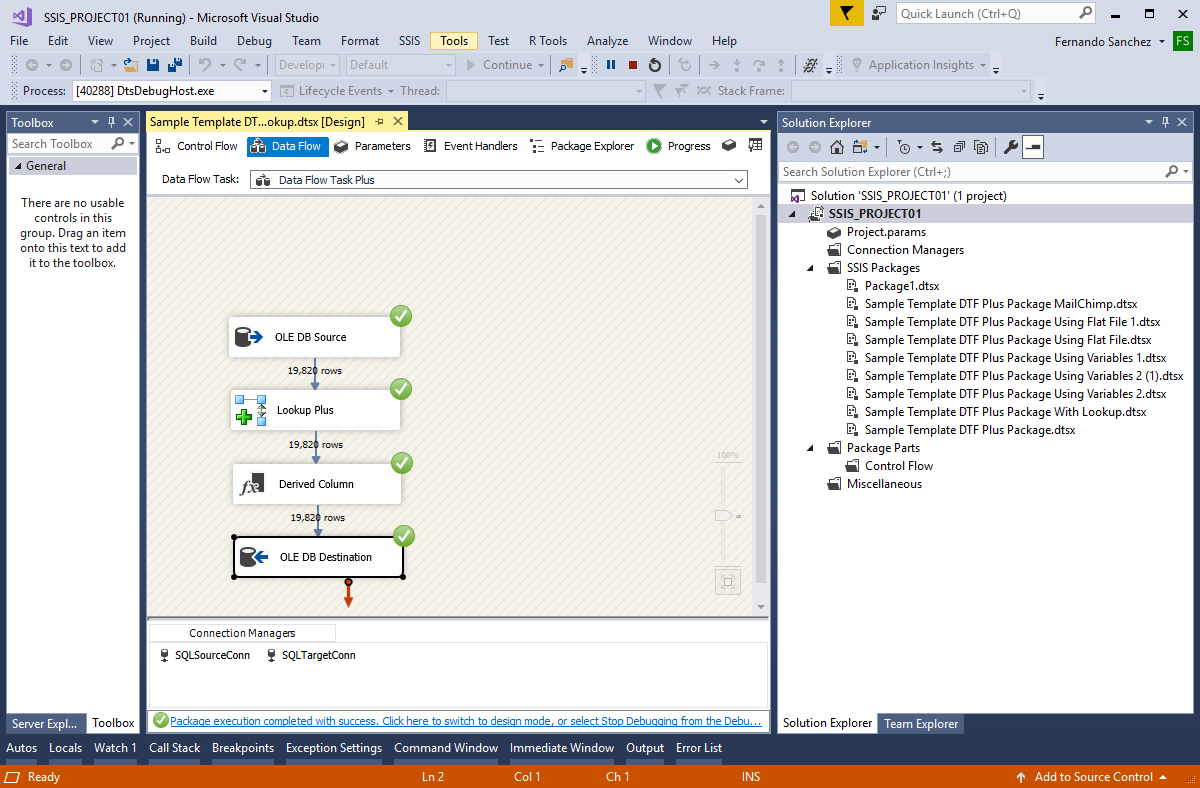Toggle Preview Selected Items in Solution Explorer

tap(1032, 147)
